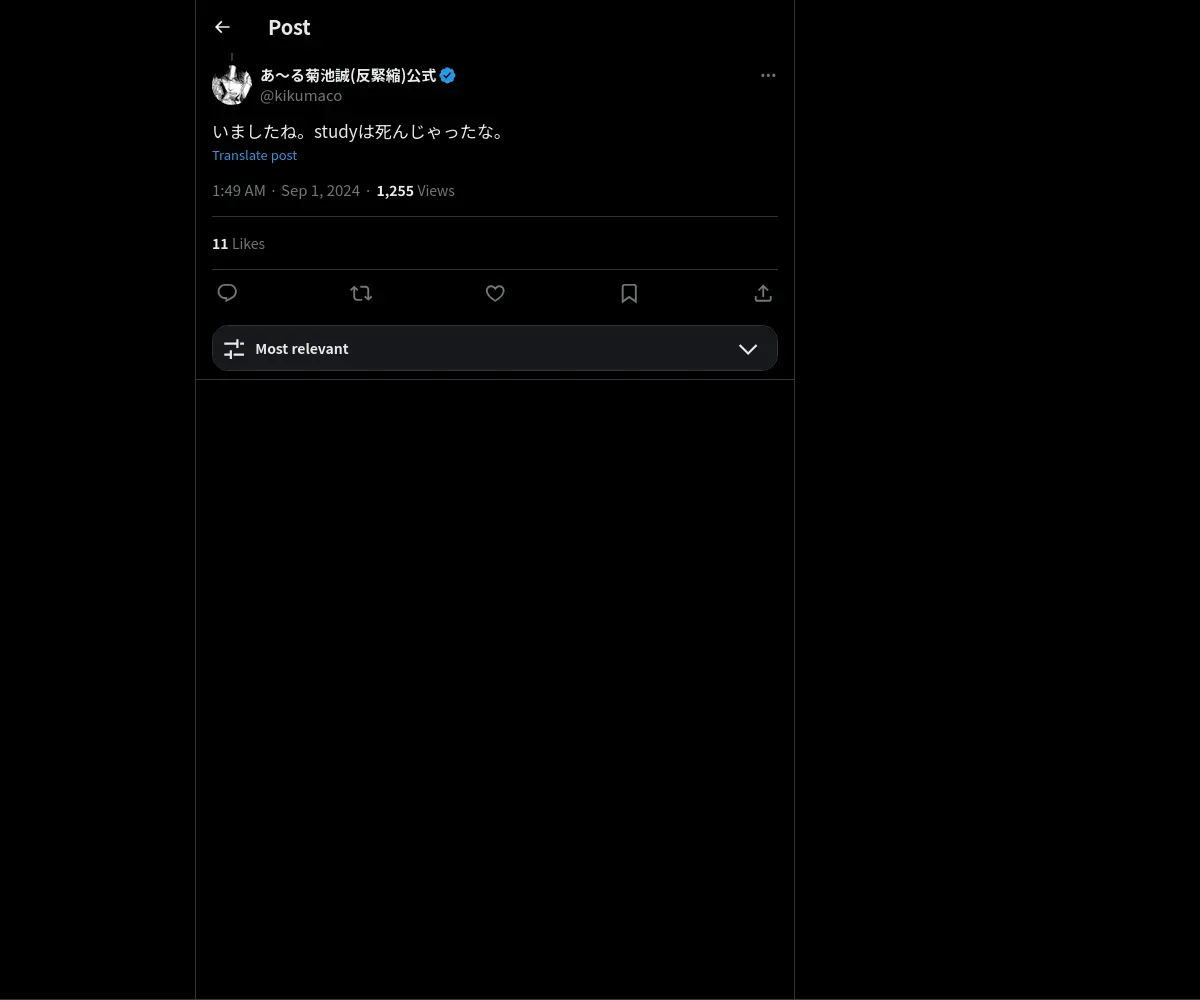Click the author display name
Image resolution: width=1200 pixels, height=1000 pixels.
348,76
